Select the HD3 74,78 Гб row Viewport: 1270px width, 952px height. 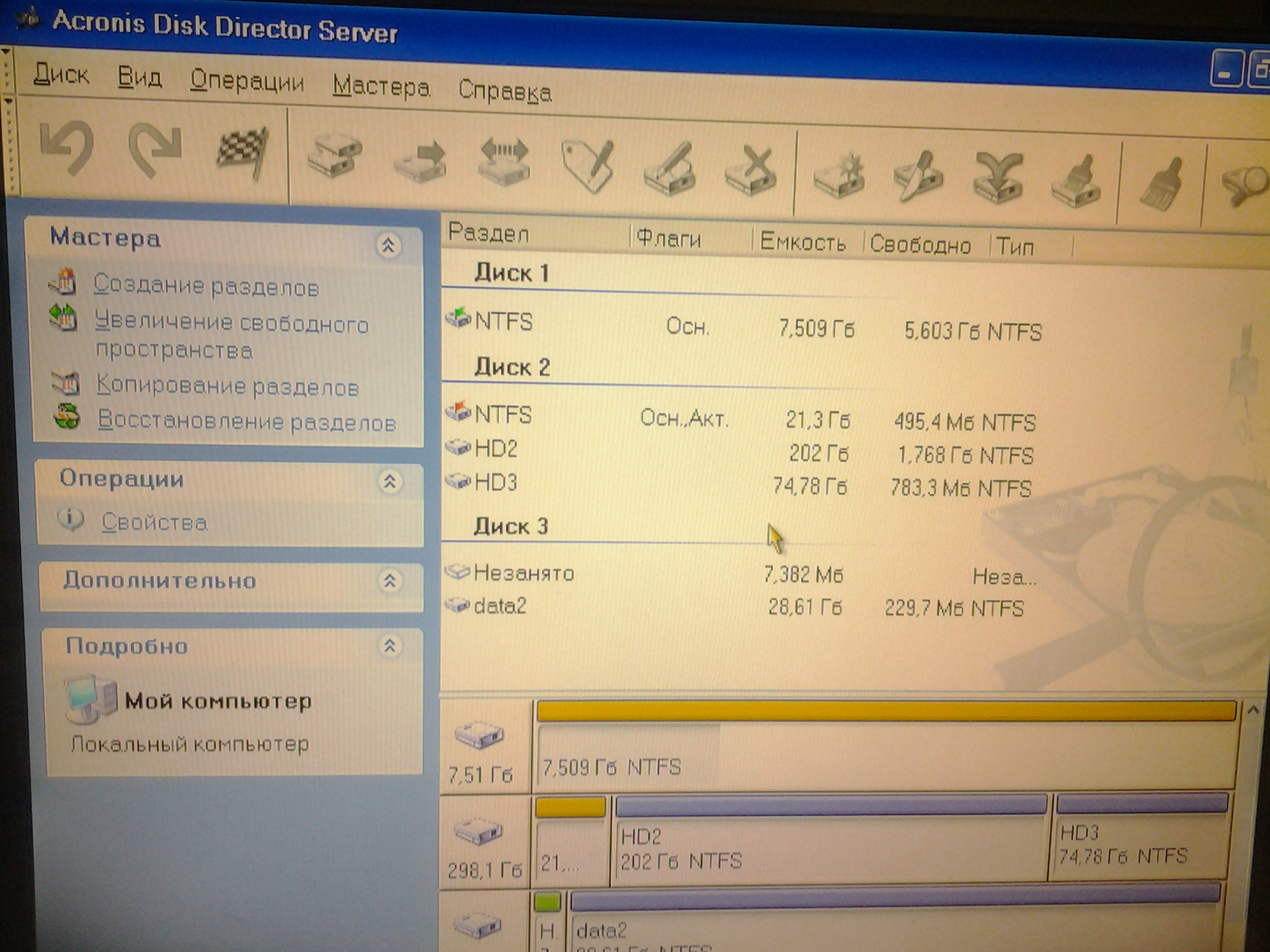739,485
